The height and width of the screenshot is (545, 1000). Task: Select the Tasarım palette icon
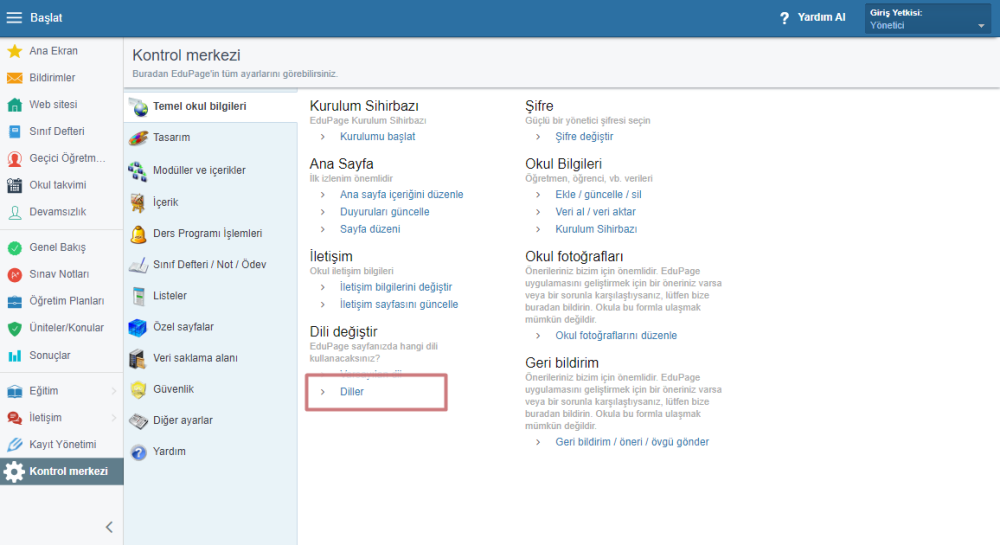[138, 138]
